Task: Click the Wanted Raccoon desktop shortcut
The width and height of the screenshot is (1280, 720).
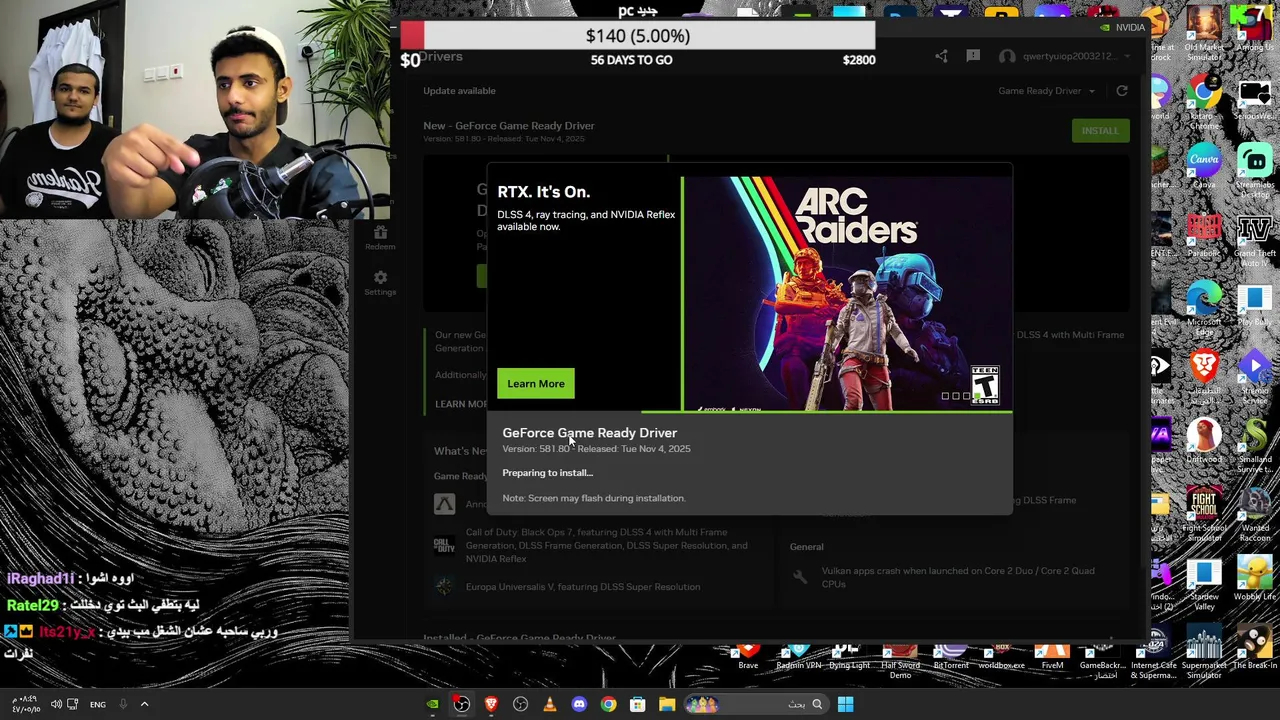Action: point(1254,514)
